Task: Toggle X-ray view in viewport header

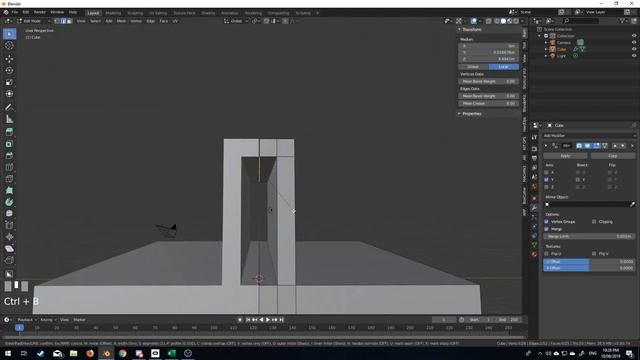Action: coord(489,21)
